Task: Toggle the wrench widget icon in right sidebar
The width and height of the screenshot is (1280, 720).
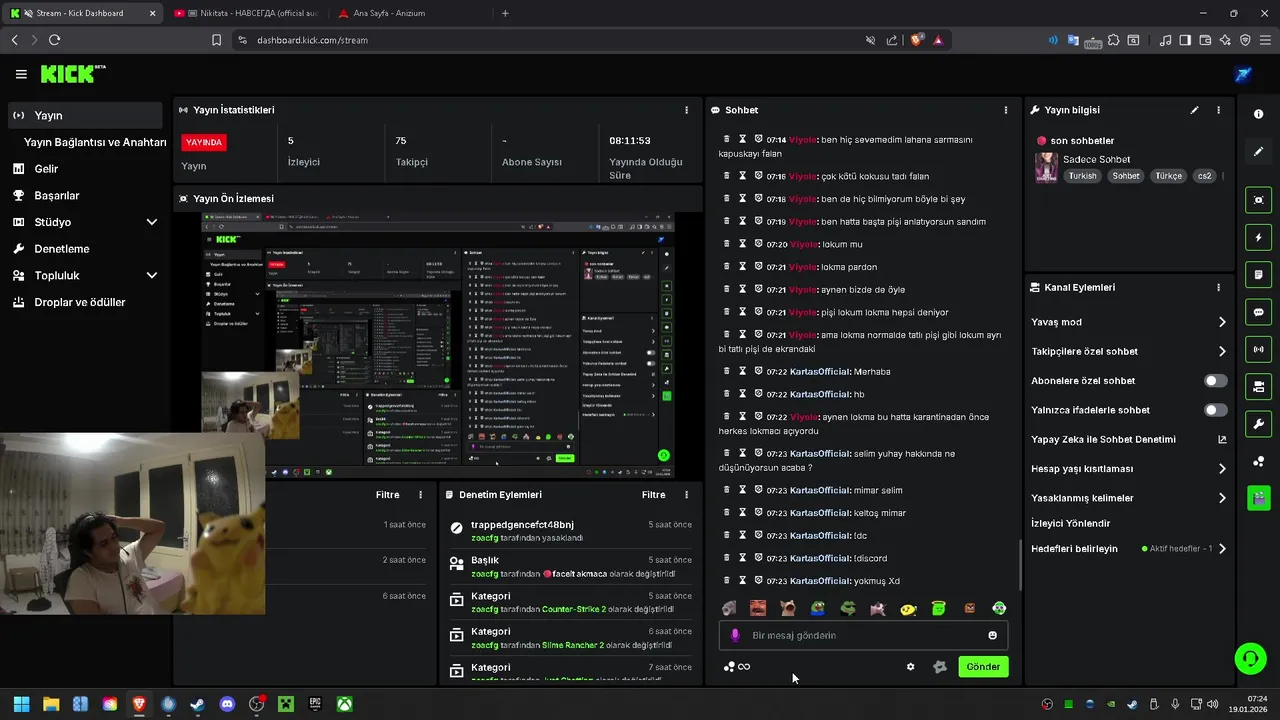Action: (x=1258, y=423)
